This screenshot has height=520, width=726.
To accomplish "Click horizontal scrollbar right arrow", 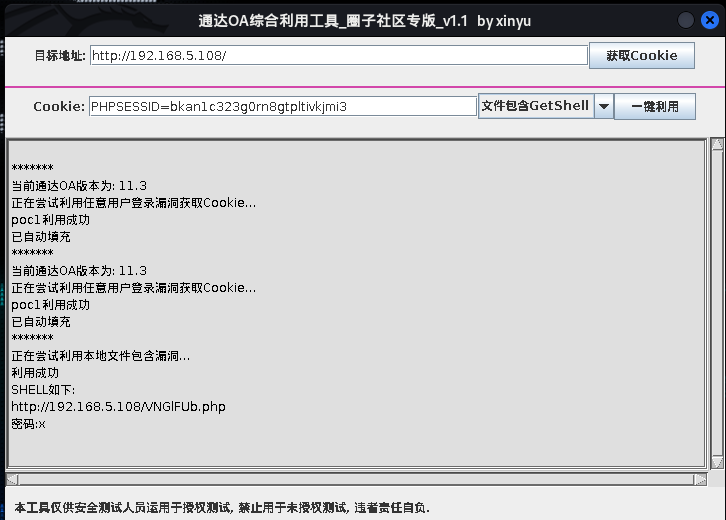I will pos(701,479).
